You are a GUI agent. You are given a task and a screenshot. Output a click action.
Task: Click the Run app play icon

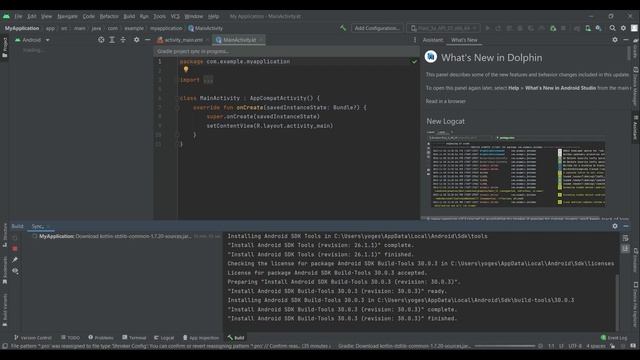487,28
